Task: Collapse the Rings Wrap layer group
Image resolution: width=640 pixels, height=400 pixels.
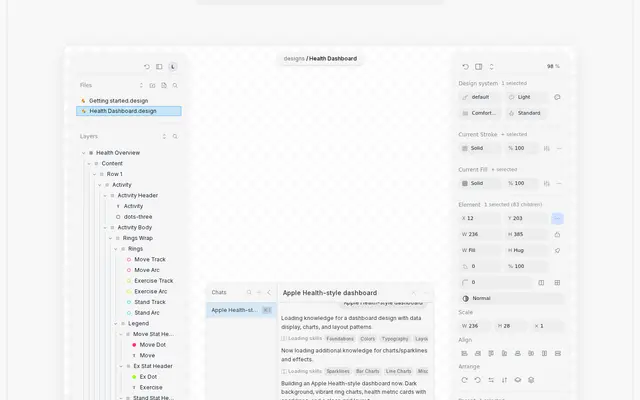Action: (110, 238)
